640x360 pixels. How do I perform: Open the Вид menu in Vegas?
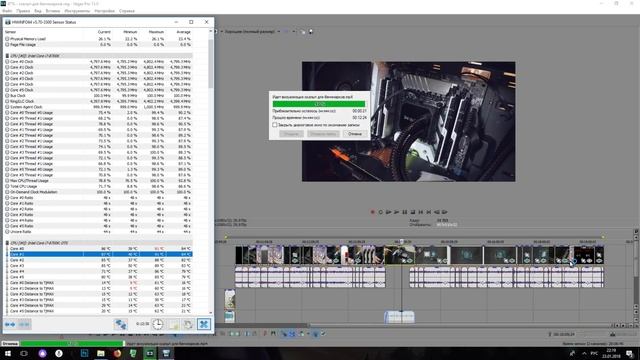[x=38, y=11]
